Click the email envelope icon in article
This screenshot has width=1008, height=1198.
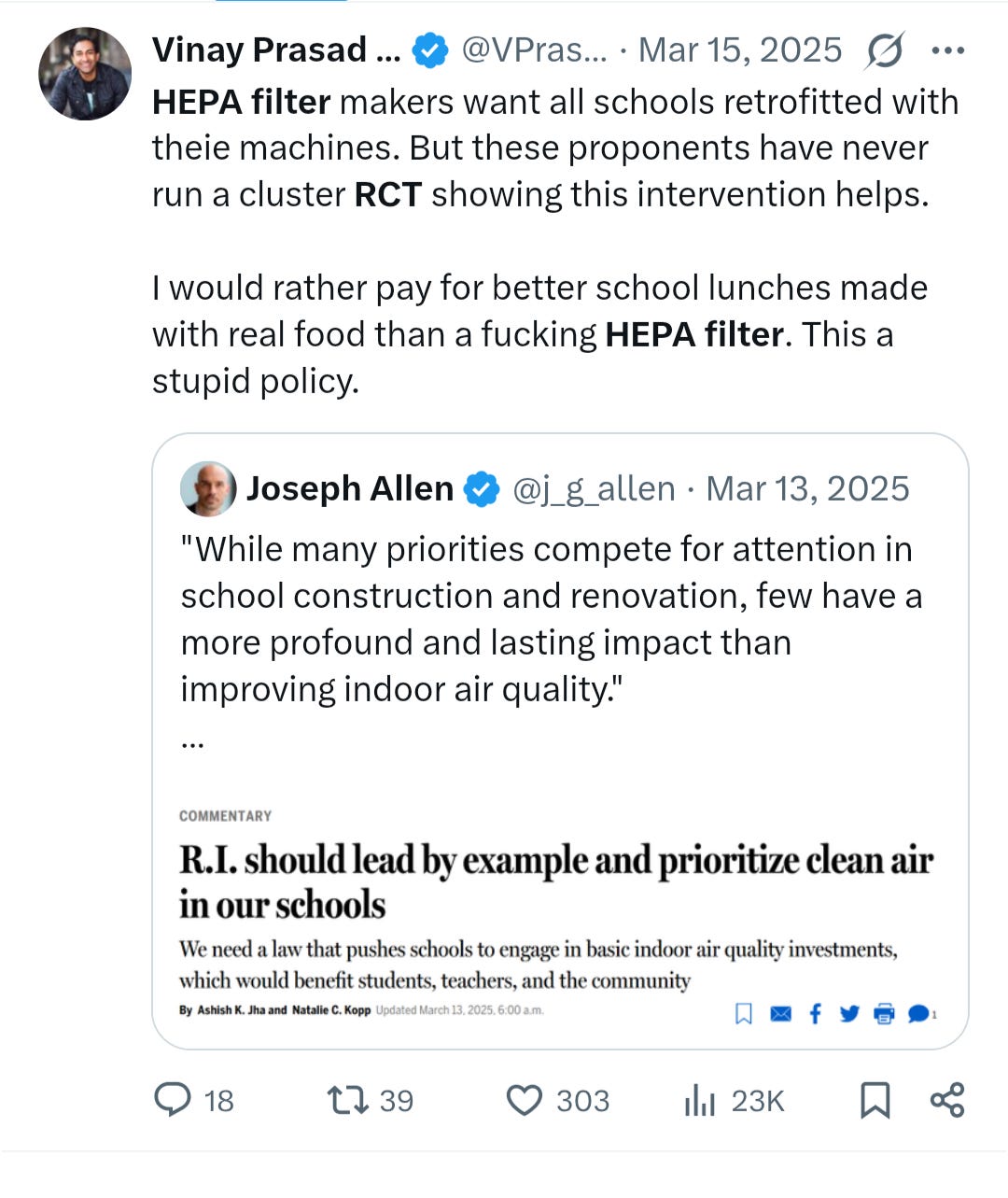coord(780,1013)
